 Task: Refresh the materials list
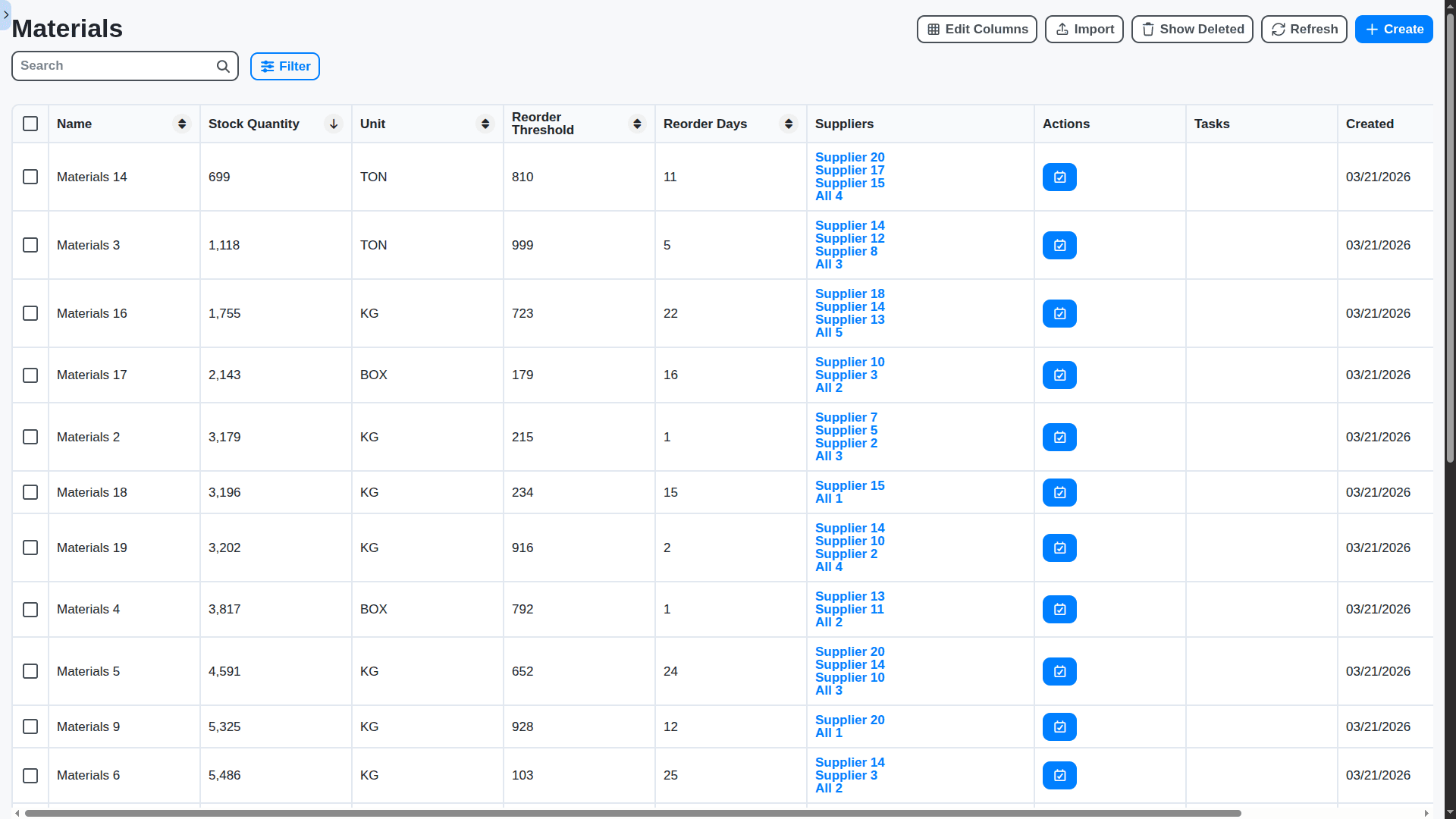1303,29
